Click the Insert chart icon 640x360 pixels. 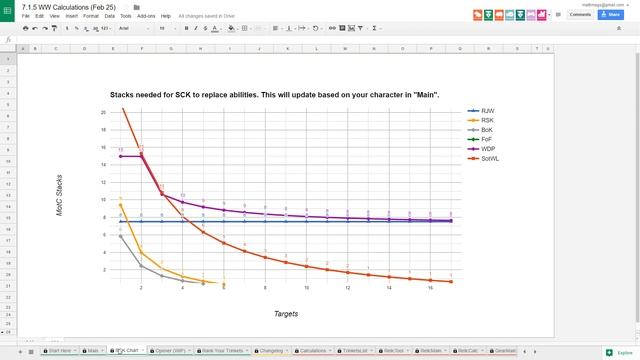[x=351, y=28]
